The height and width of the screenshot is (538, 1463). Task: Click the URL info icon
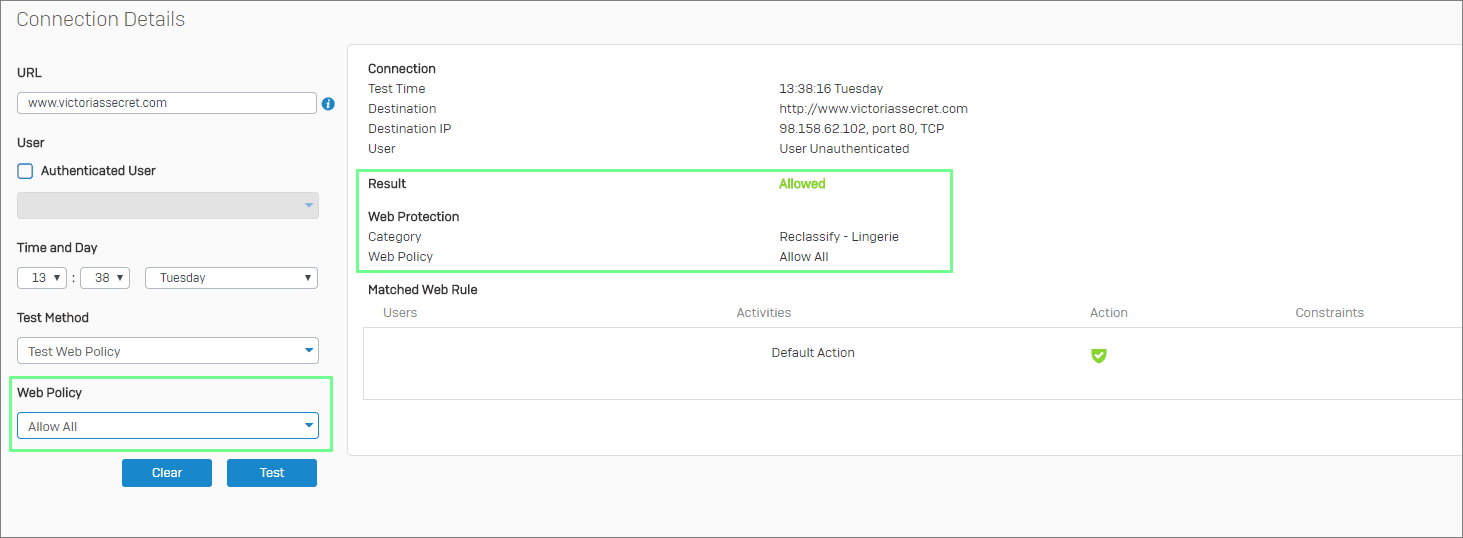point(328,104)
